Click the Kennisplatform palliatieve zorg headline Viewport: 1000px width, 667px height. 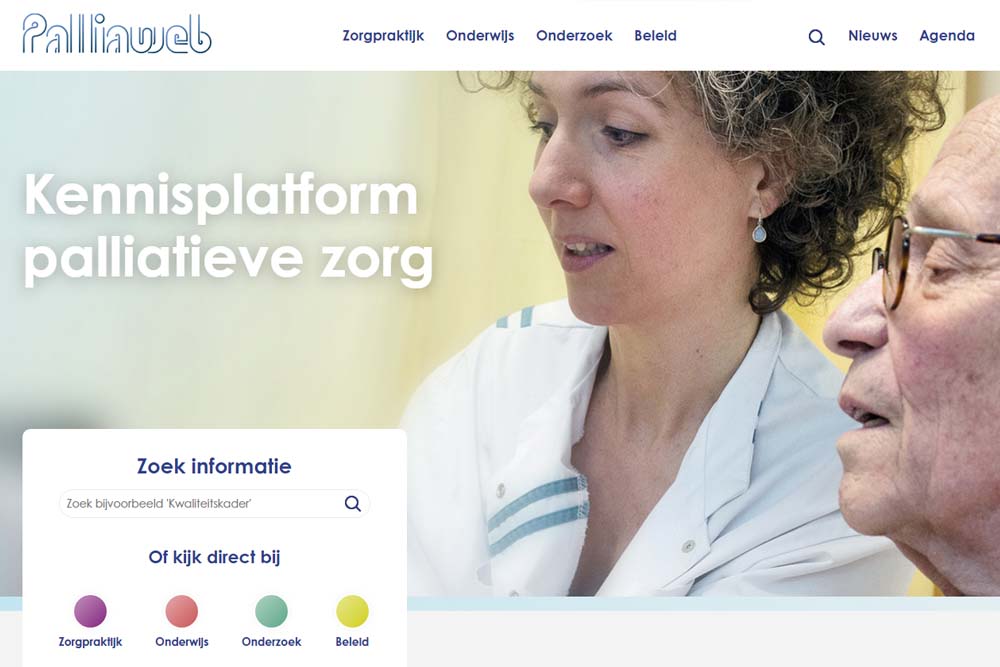coord(228,227)
